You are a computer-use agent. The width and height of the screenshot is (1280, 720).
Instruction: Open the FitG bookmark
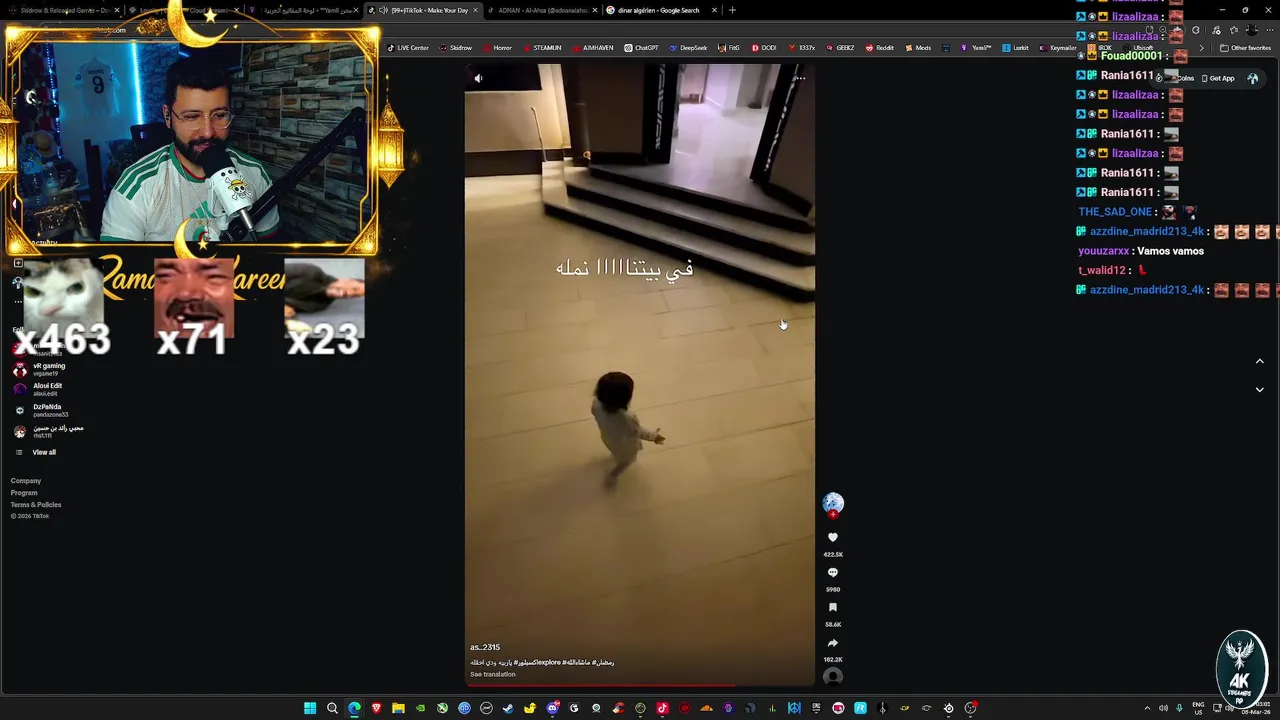[x=729, y=48]
